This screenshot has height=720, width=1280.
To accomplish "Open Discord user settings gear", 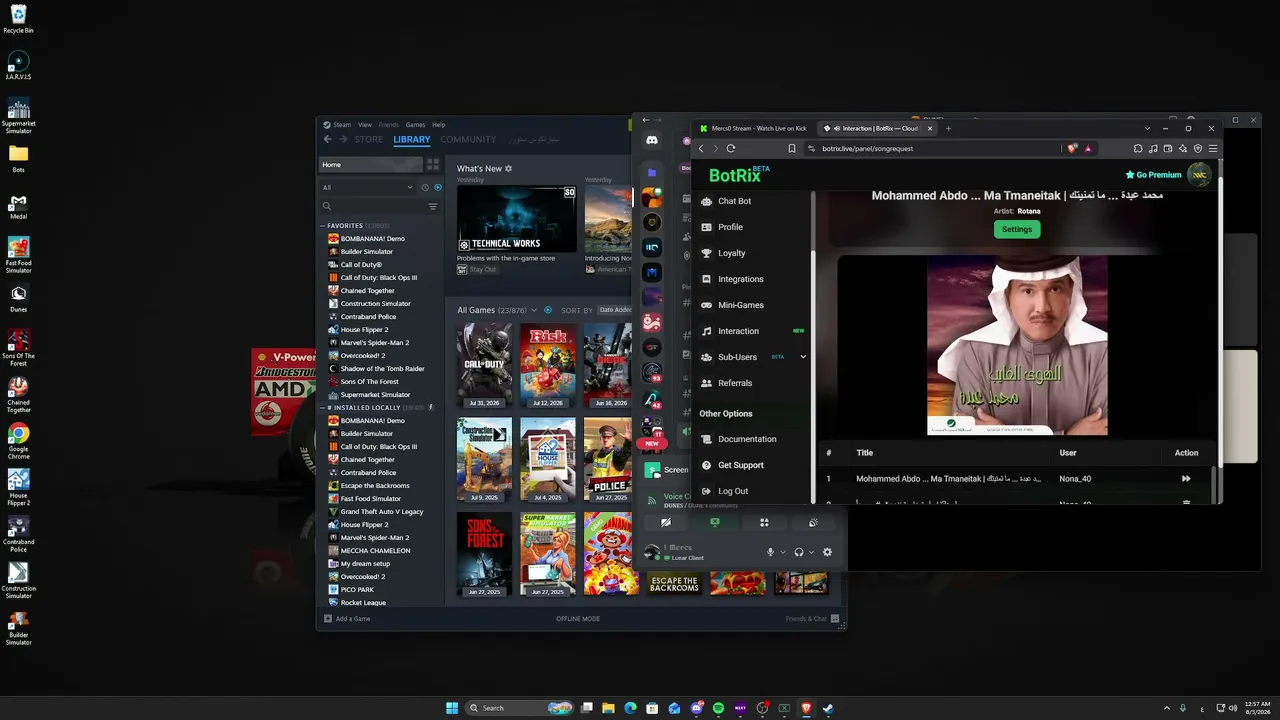I will pos(827,552).
